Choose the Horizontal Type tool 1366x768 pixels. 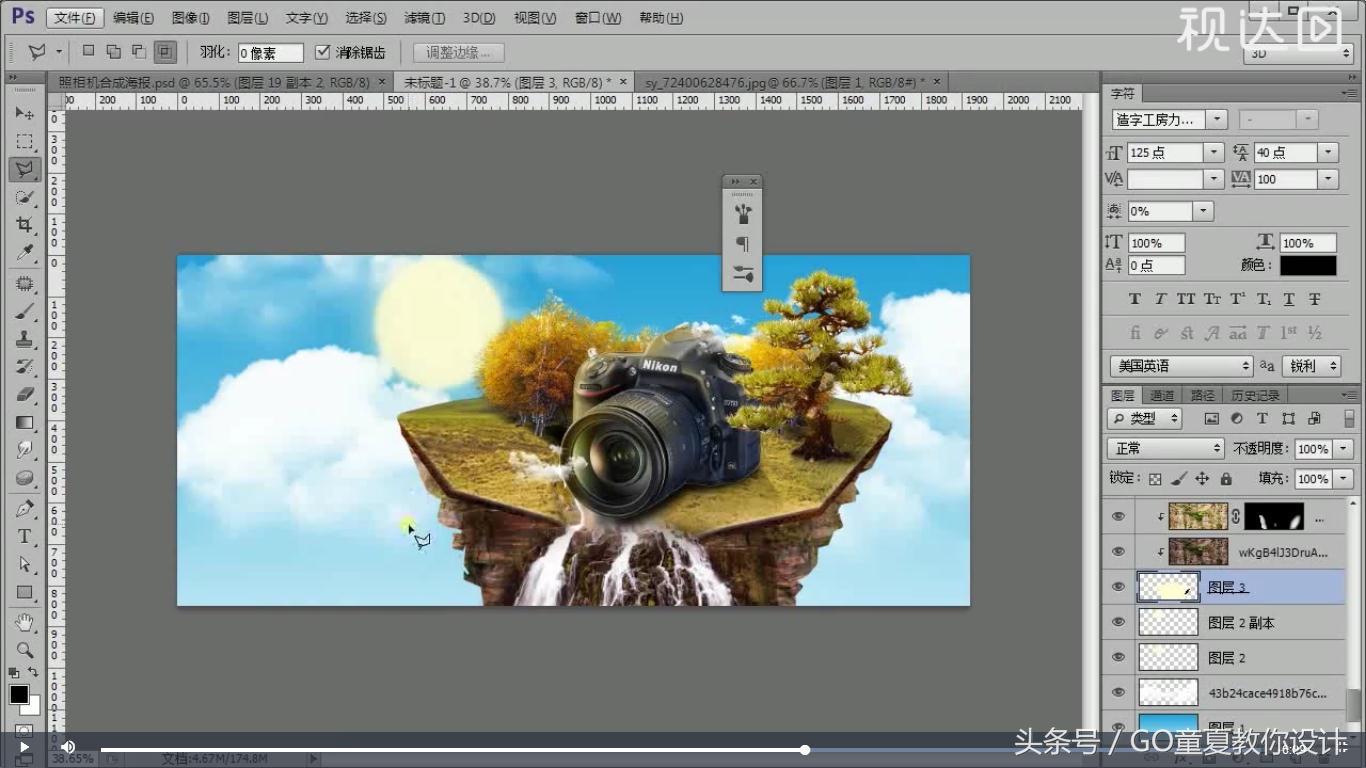point(25,536)
